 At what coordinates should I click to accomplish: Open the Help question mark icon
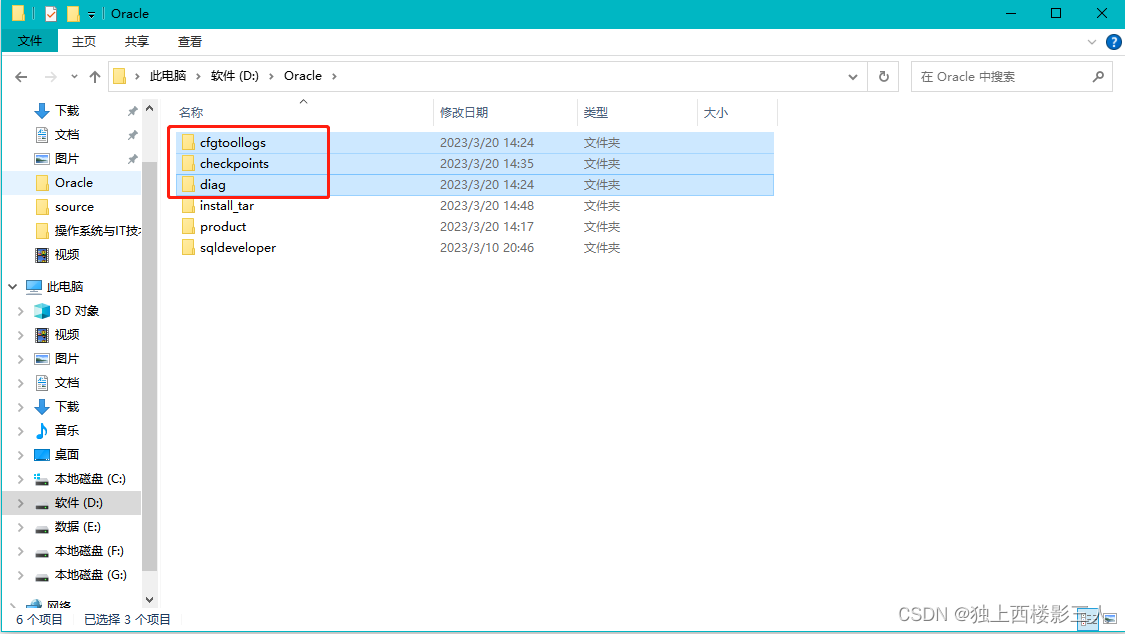pos(1114,42)
